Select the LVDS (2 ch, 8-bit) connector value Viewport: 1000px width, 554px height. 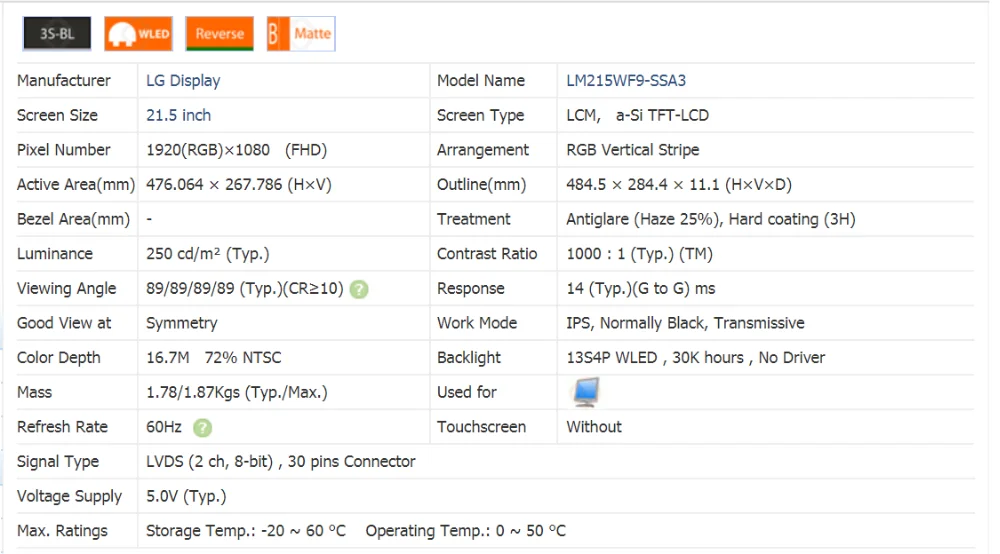[x=281, y=462]
